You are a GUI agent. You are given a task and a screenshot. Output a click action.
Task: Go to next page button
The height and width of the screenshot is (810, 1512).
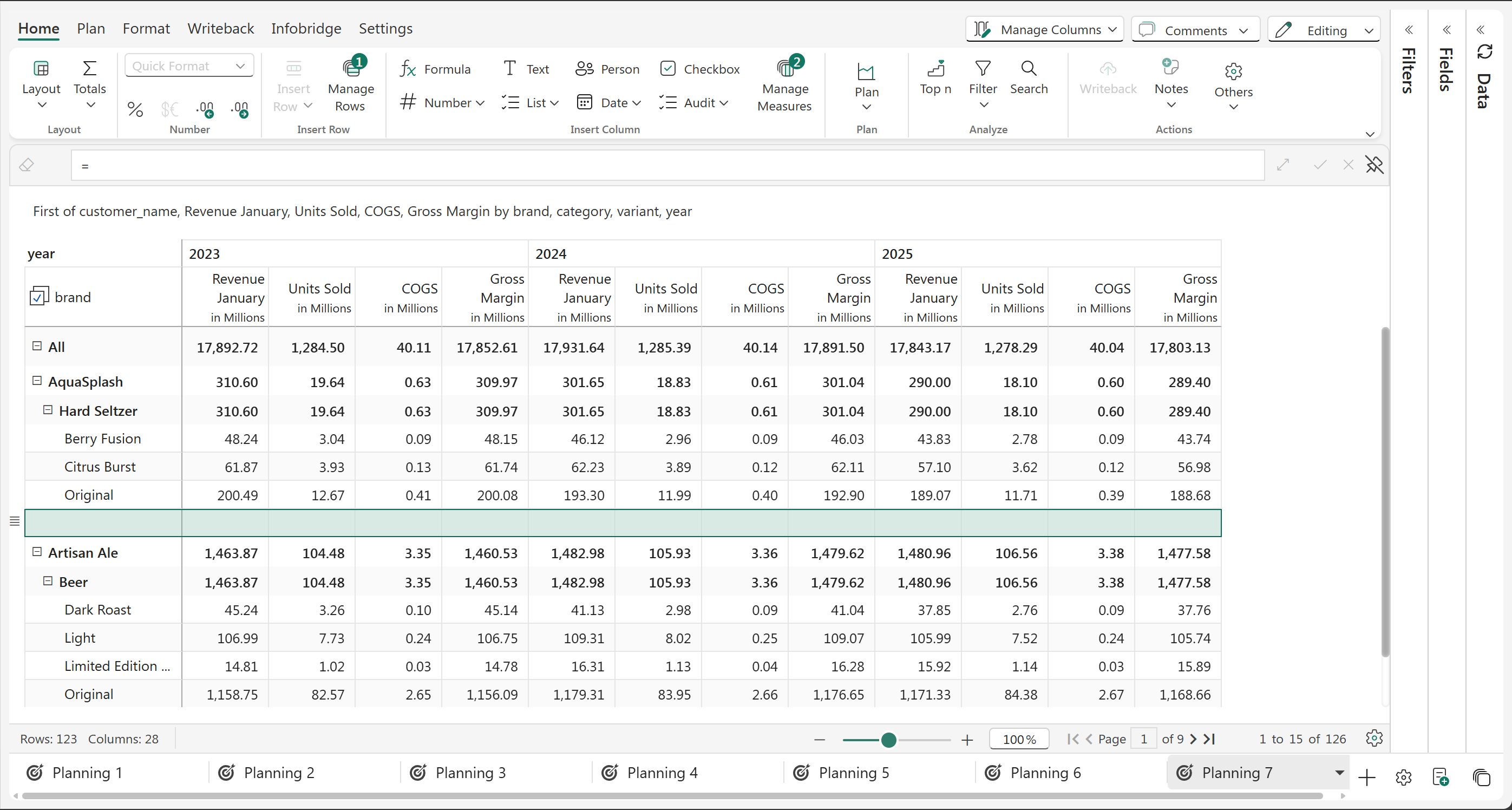click(x=1193, y=739)
